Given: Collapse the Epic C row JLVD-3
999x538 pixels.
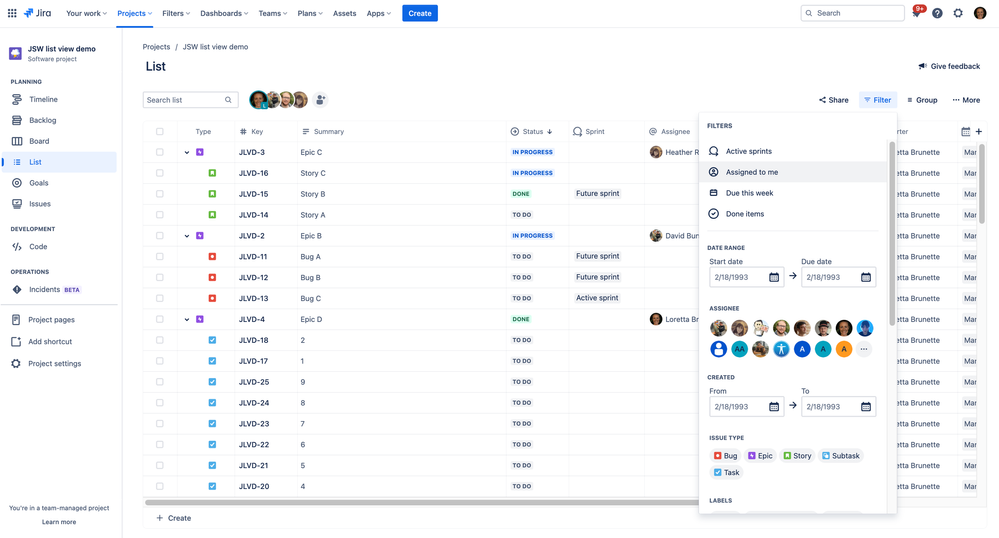Looking at the screenshot, I should tap(187, 152).
